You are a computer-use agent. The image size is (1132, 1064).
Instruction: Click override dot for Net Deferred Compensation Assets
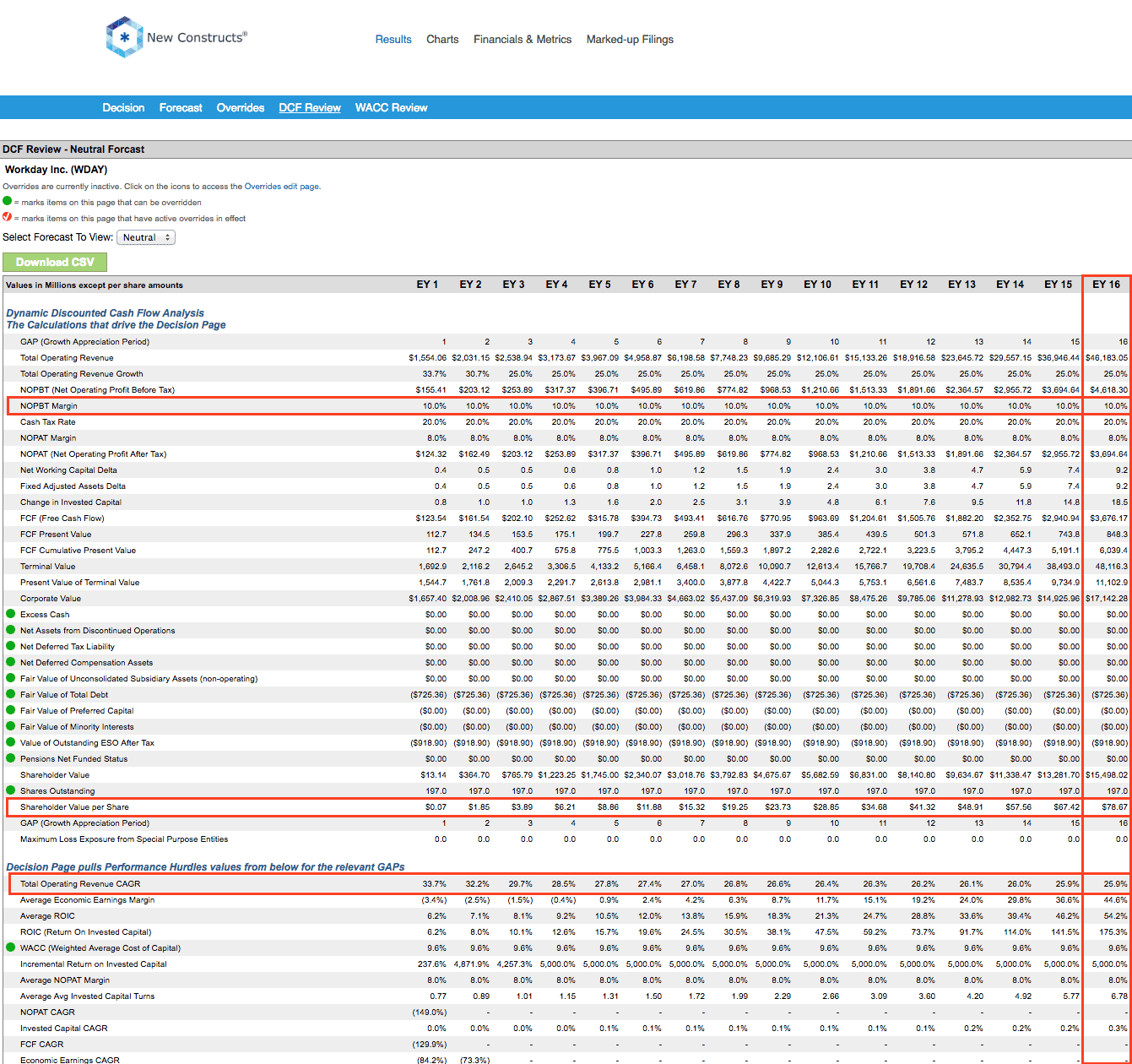click(10, 662)
